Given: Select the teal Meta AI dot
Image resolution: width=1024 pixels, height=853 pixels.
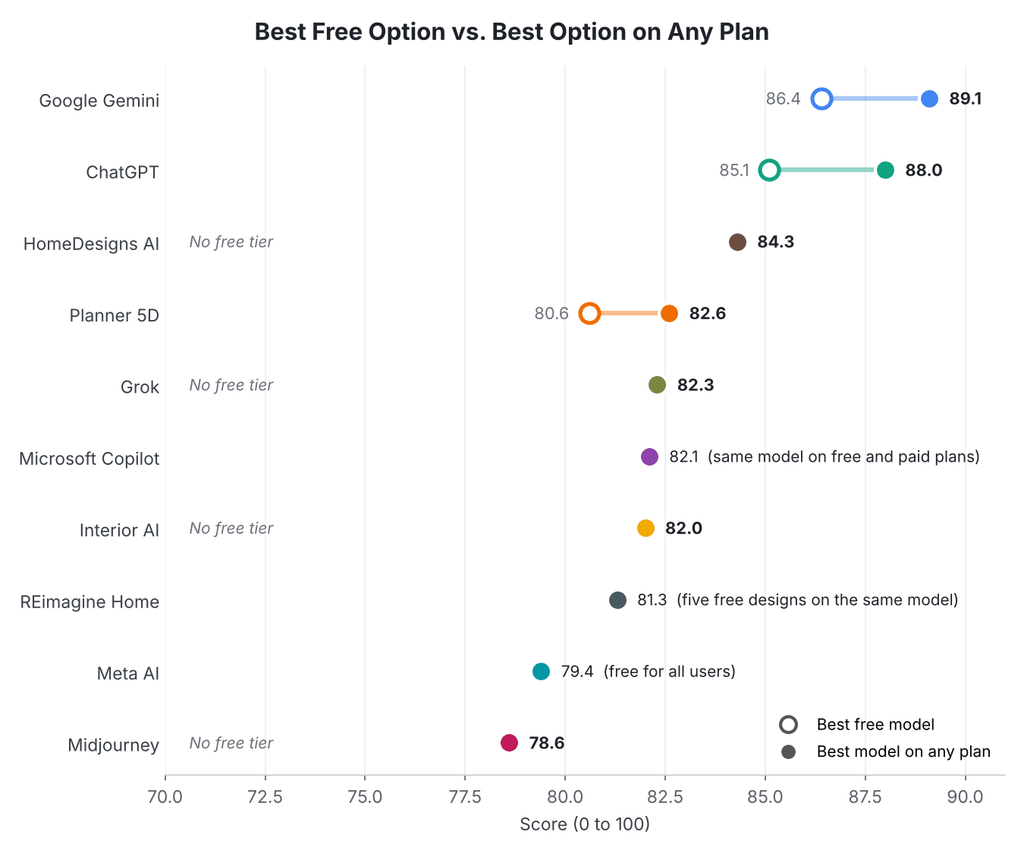Looking at the screenshot, I should pos(541,671).
